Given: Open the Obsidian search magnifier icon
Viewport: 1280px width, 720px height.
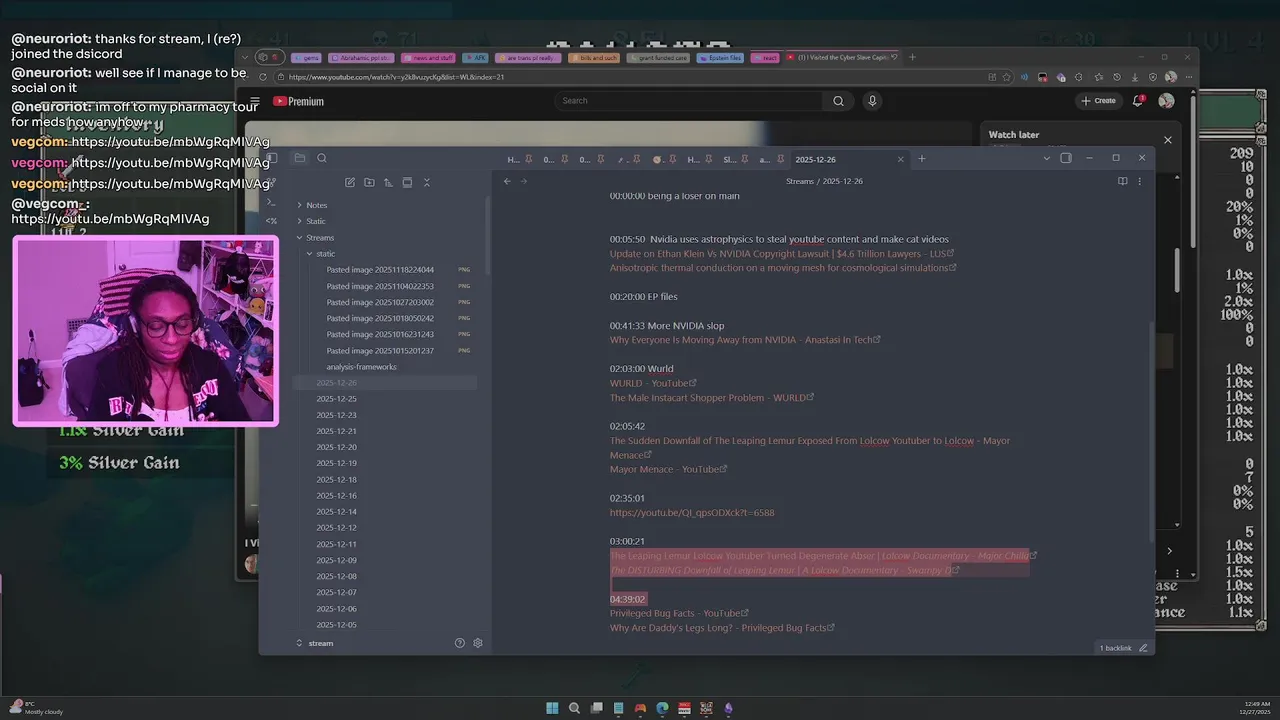Looking at the screenshot, I should click(322, 158).
